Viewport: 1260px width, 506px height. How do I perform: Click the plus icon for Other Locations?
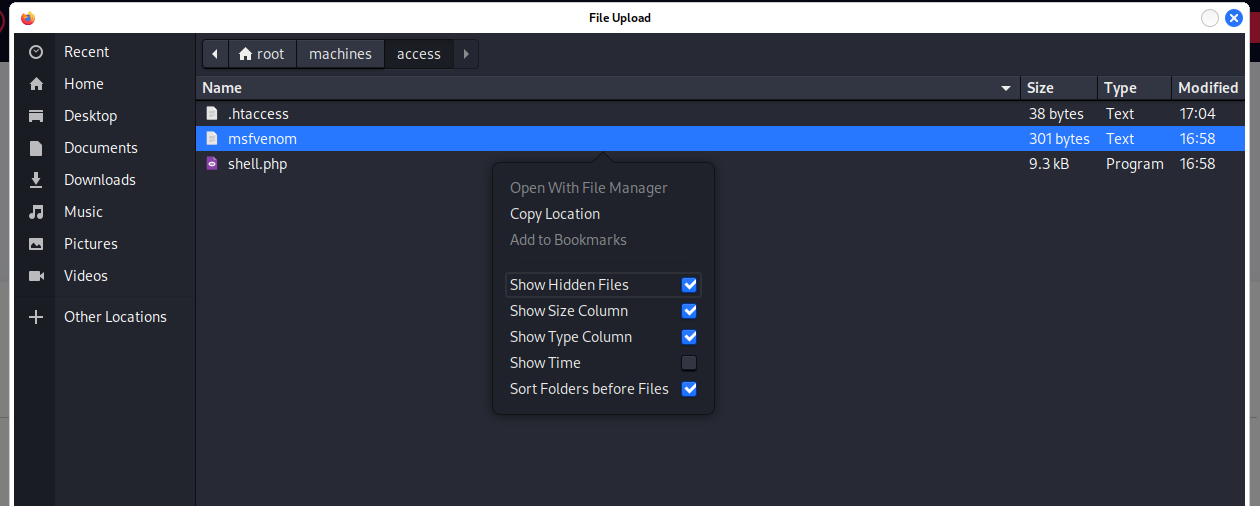(36, 317)
